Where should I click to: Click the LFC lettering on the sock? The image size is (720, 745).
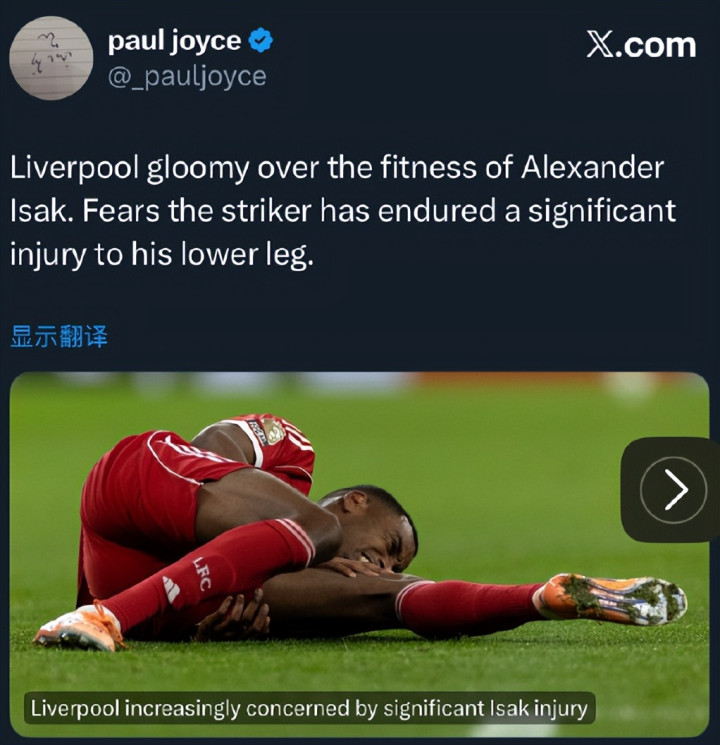(202, 573)
